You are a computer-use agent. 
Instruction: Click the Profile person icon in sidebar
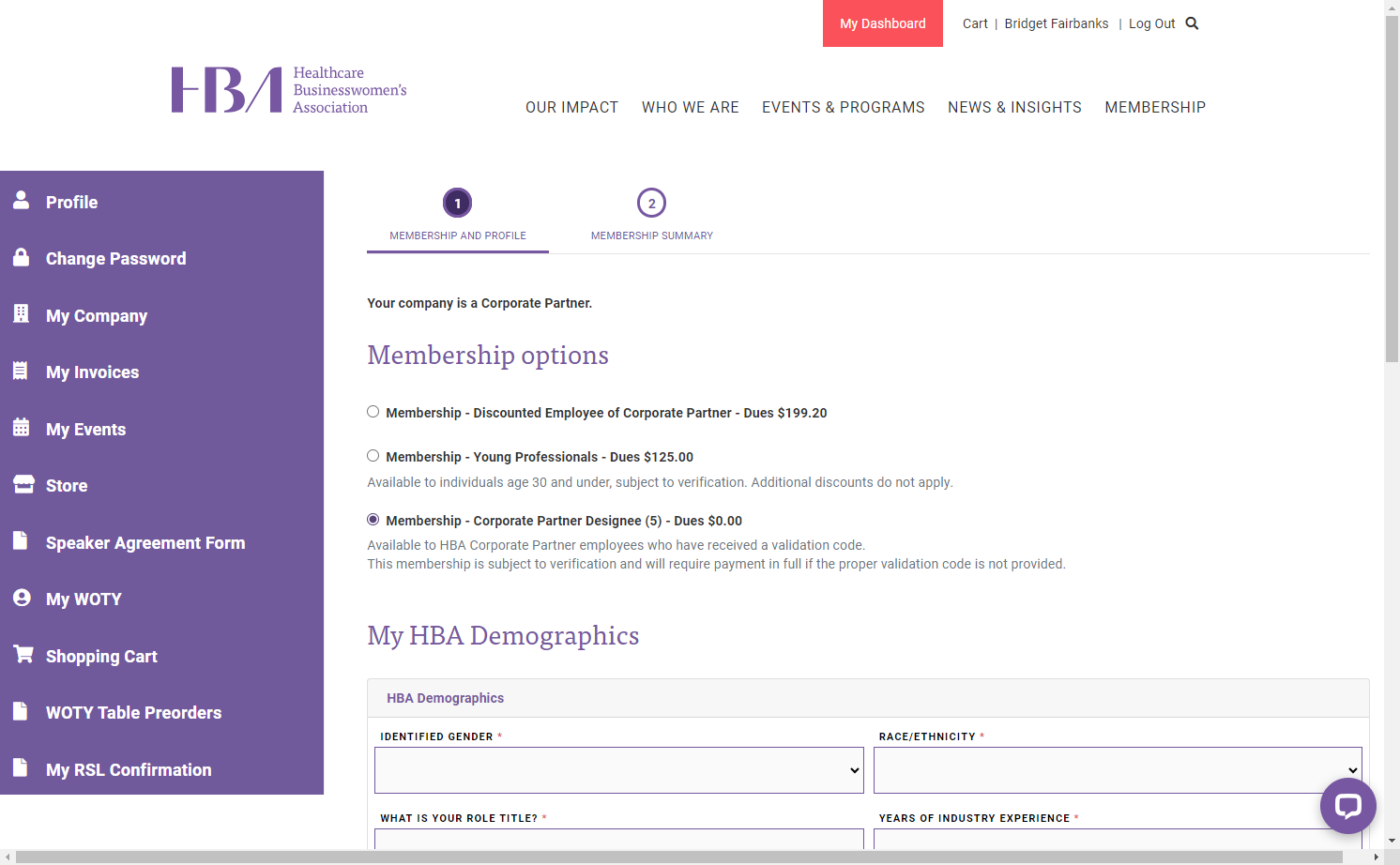tap(21, 199)
